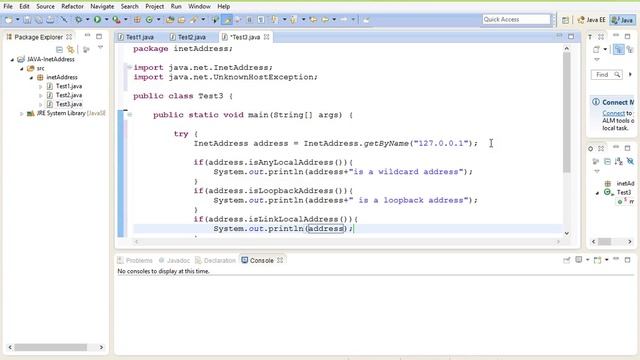Switch to the Test1.java editor tab
The image size is (640, 360).
click(140, 37)
